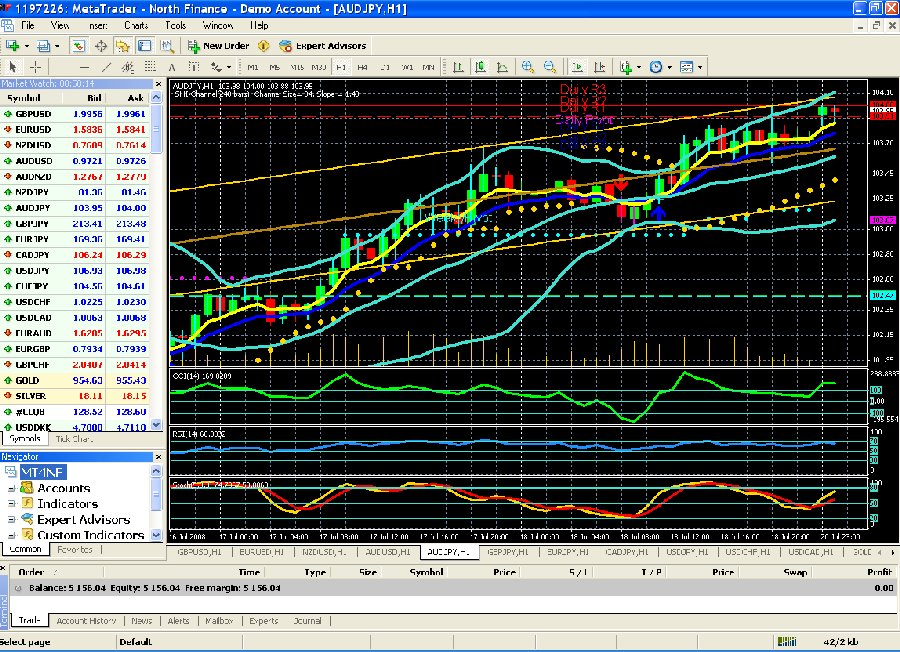Click the New Order button
The height and width of the screenshot is (652, 900).
pos(219,46)
